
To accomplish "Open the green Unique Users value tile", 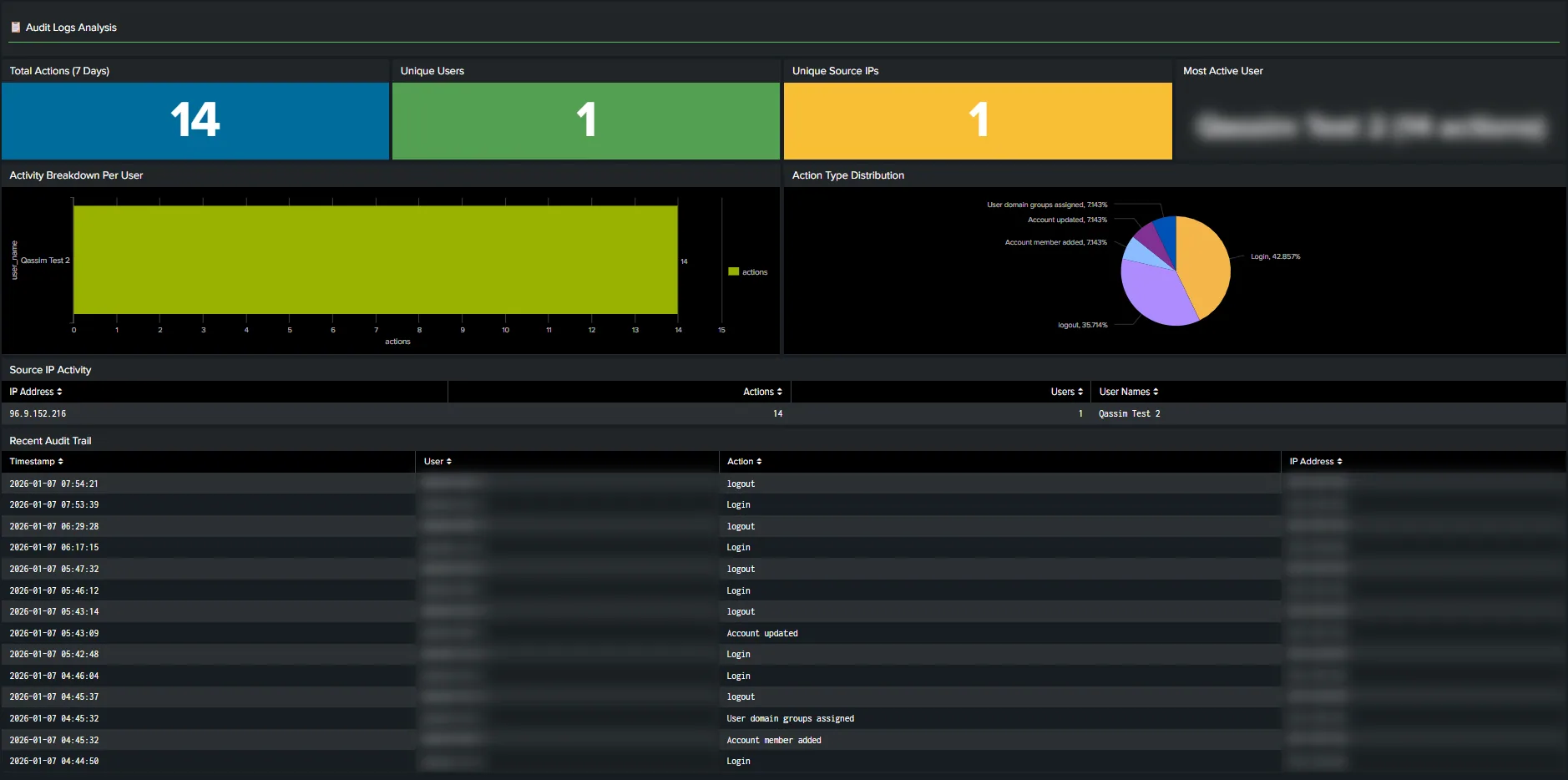I will click(586, 120).
